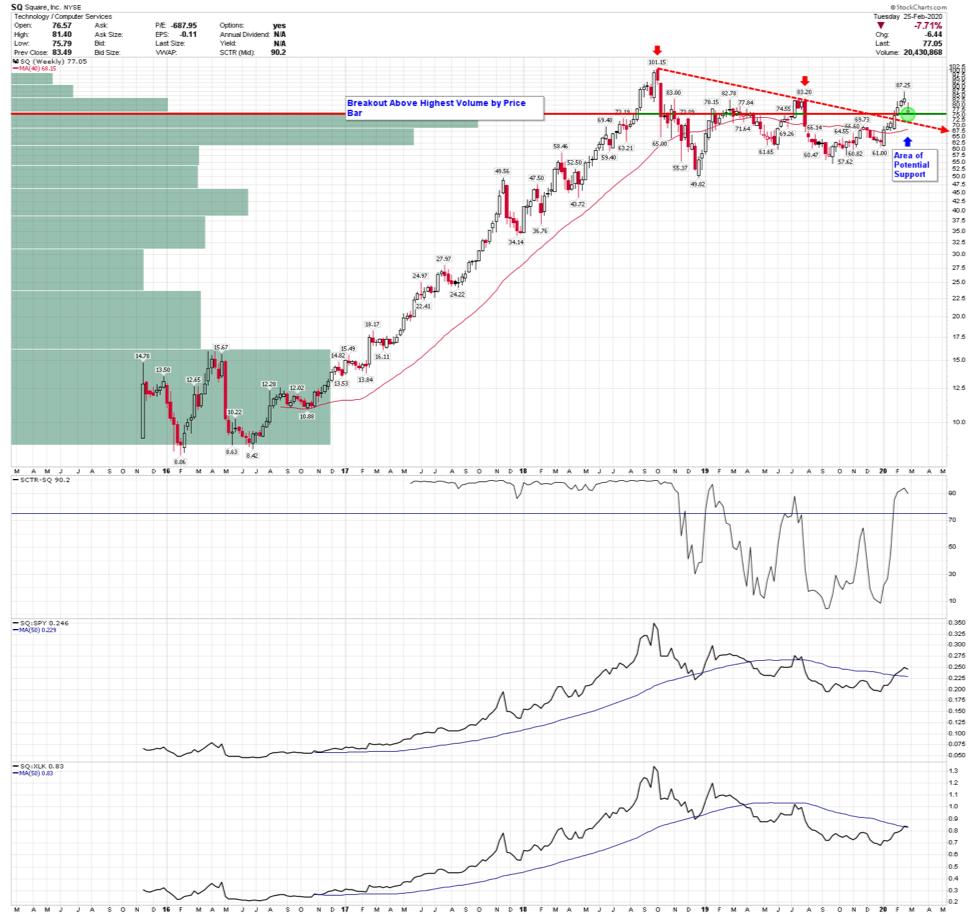Click the Technology / Computer Services sector text
Image resolution: width=974 pixels, height=914 pixels.
(62, 16)
